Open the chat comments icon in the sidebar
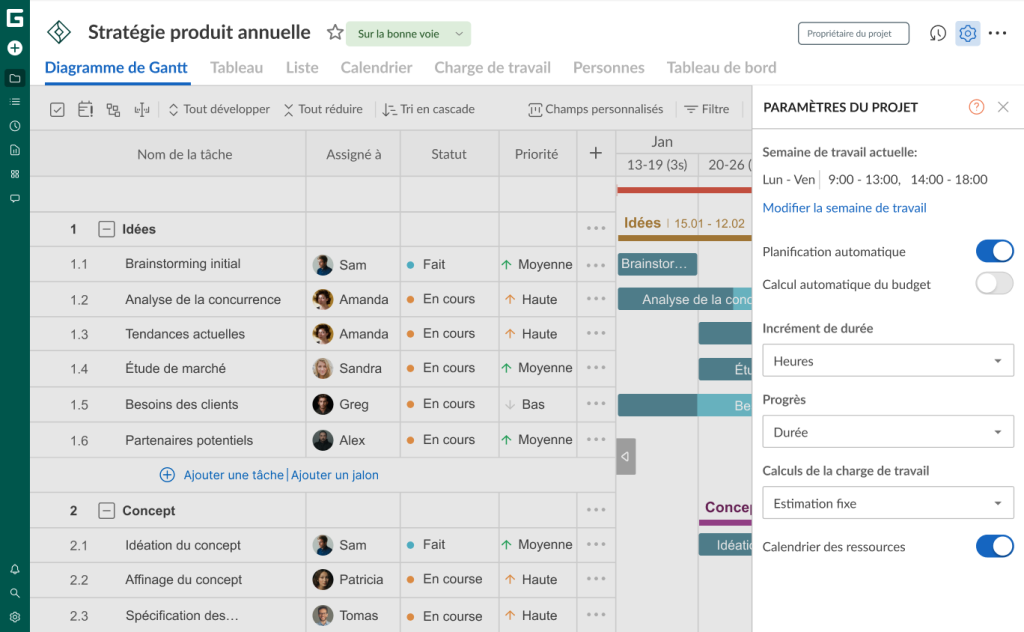1024x632 pixels. [14, 198]
